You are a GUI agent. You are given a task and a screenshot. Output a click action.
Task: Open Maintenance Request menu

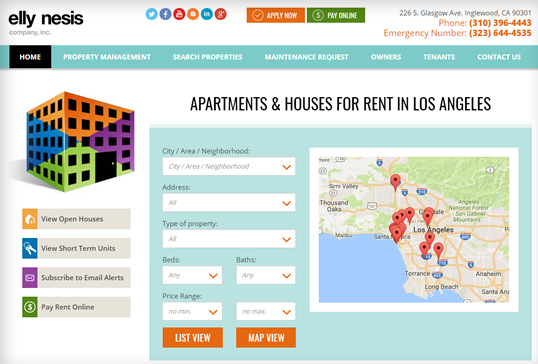(306, 57)
